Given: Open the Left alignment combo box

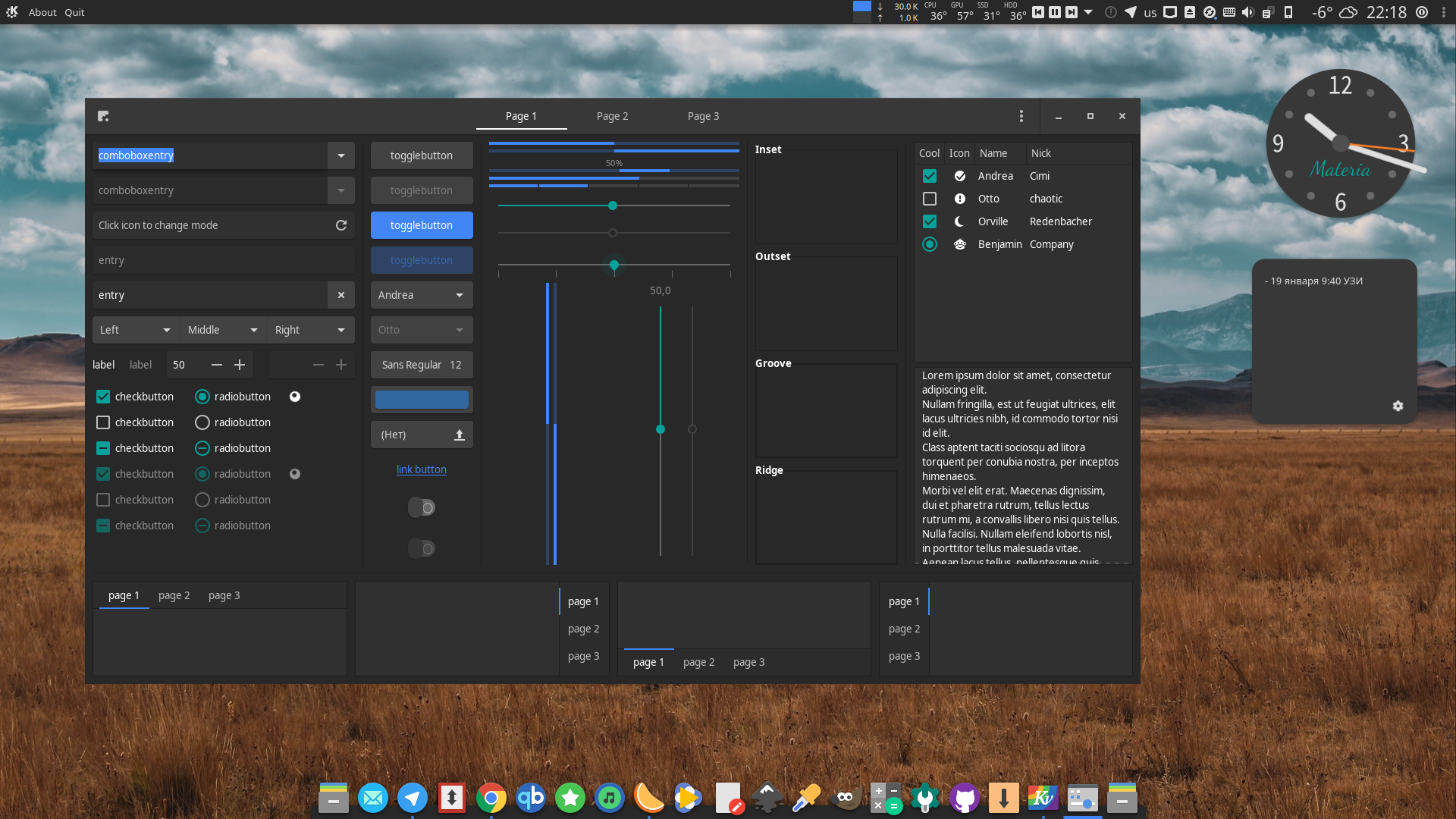Looking at the screenshot, I should (x=135, y=330).
